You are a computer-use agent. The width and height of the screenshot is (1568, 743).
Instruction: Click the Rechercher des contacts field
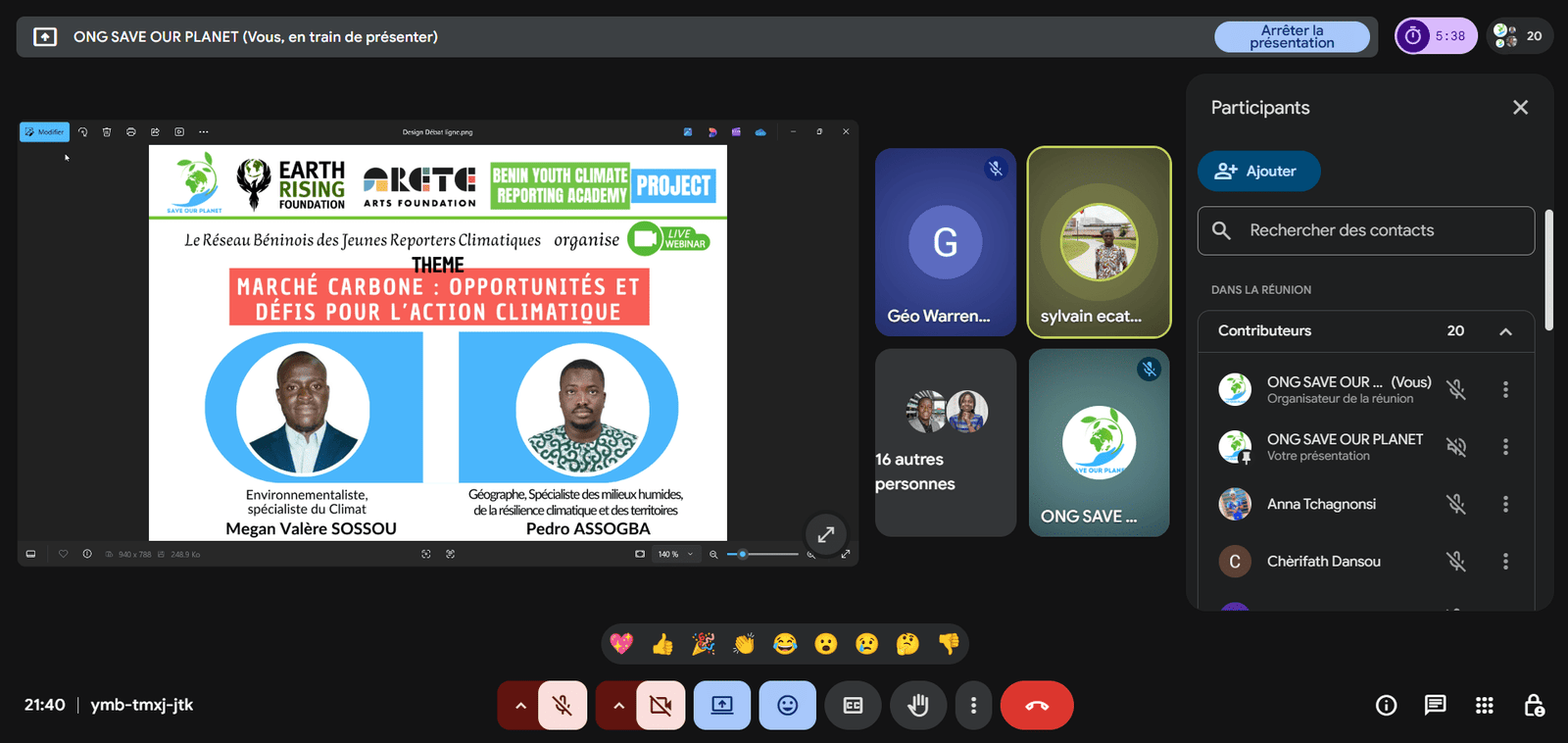[x=1365, y=230]
